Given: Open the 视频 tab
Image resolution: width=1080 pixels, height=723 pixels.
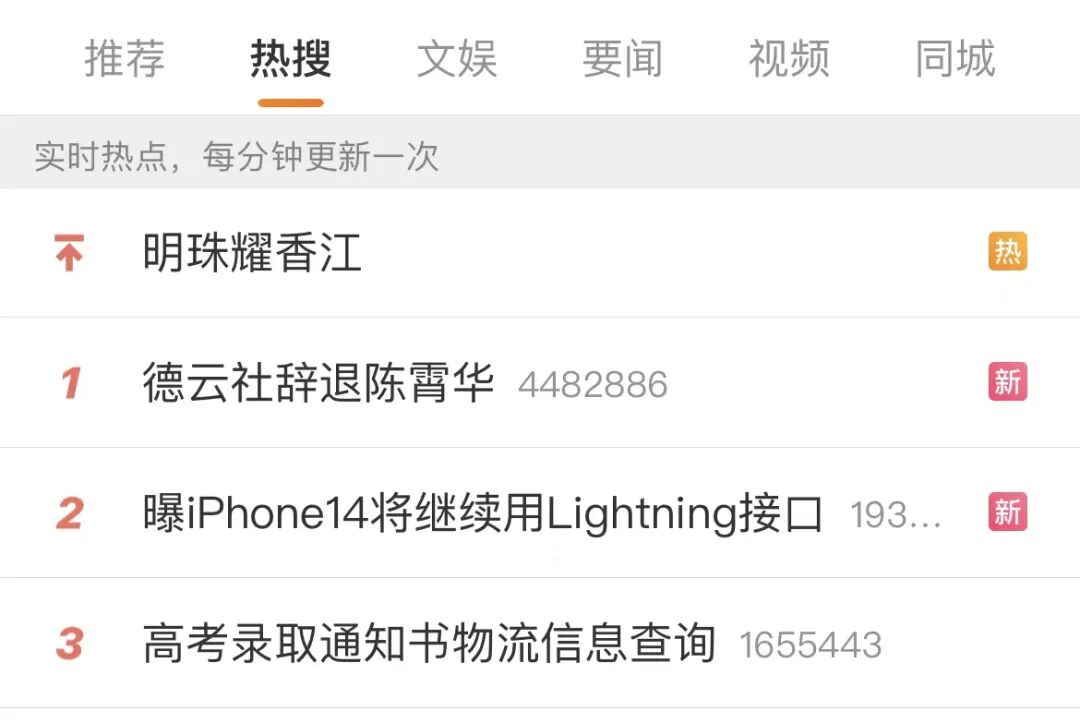Looking at the screenshot, I should 789,59.
